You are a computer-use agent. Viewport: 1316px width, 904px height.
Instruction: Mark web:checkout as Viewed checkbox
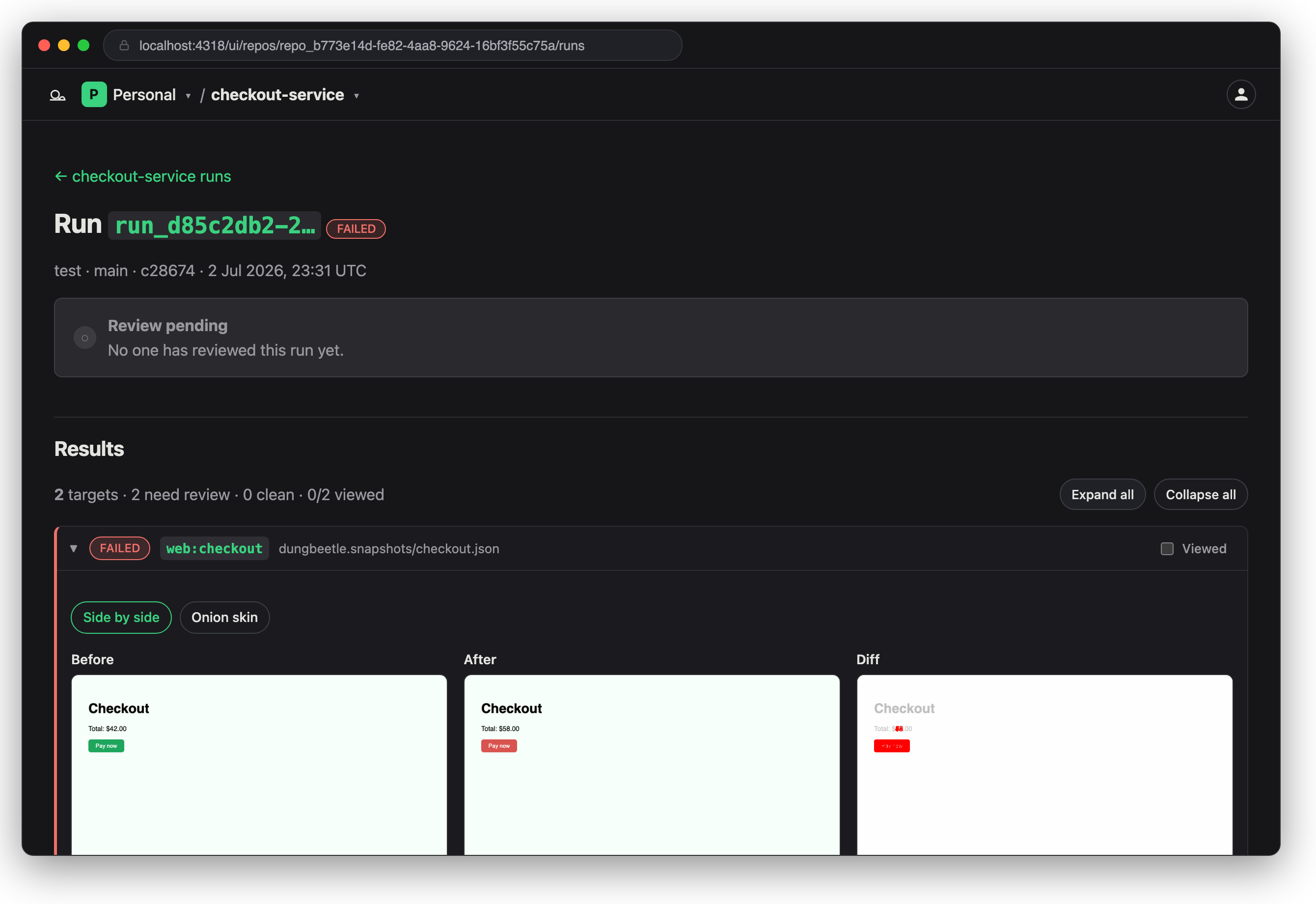click(1167, 549)
